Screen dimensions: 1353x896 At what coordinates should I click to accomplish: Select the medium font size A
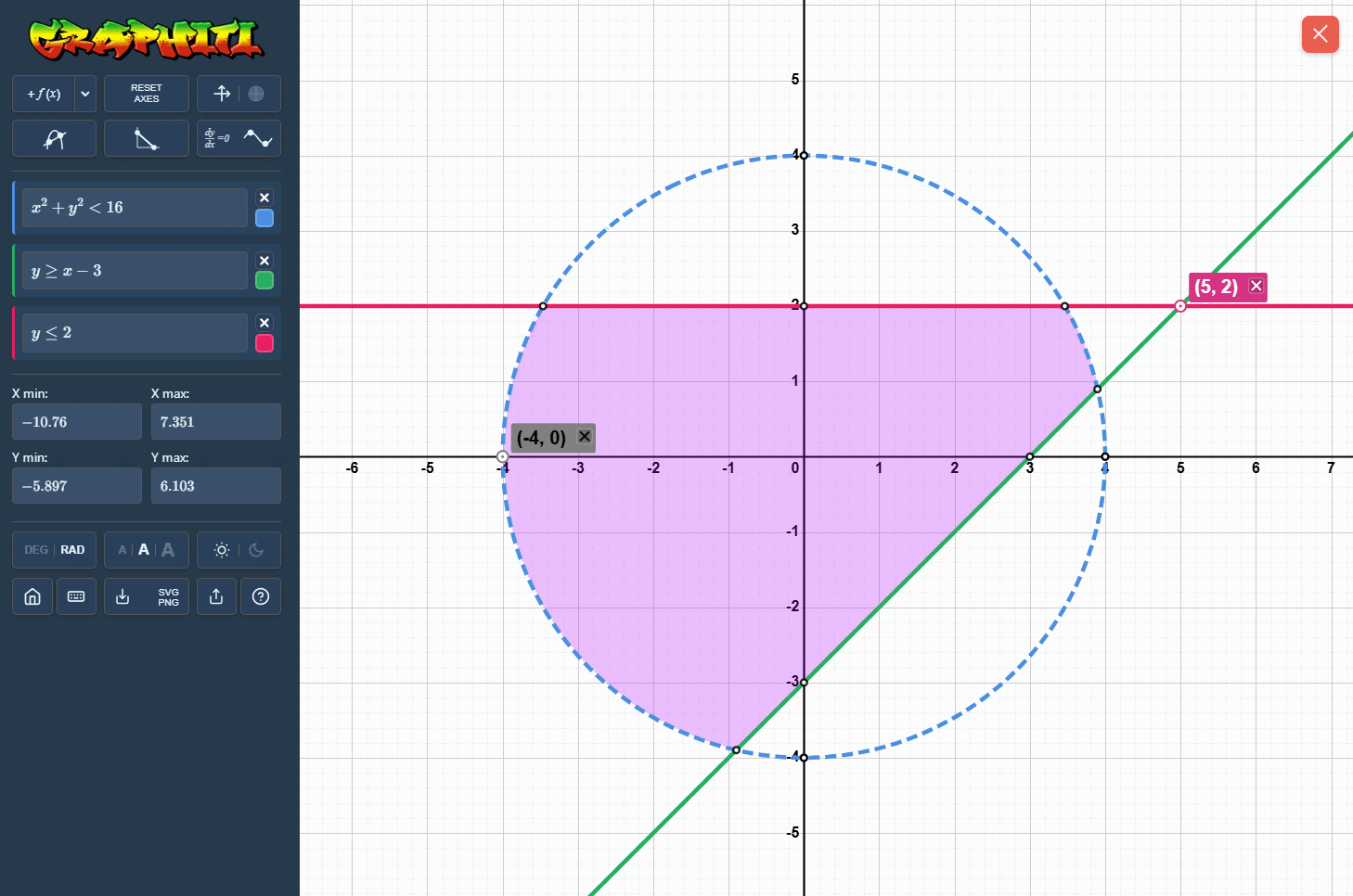coord(144,550)
